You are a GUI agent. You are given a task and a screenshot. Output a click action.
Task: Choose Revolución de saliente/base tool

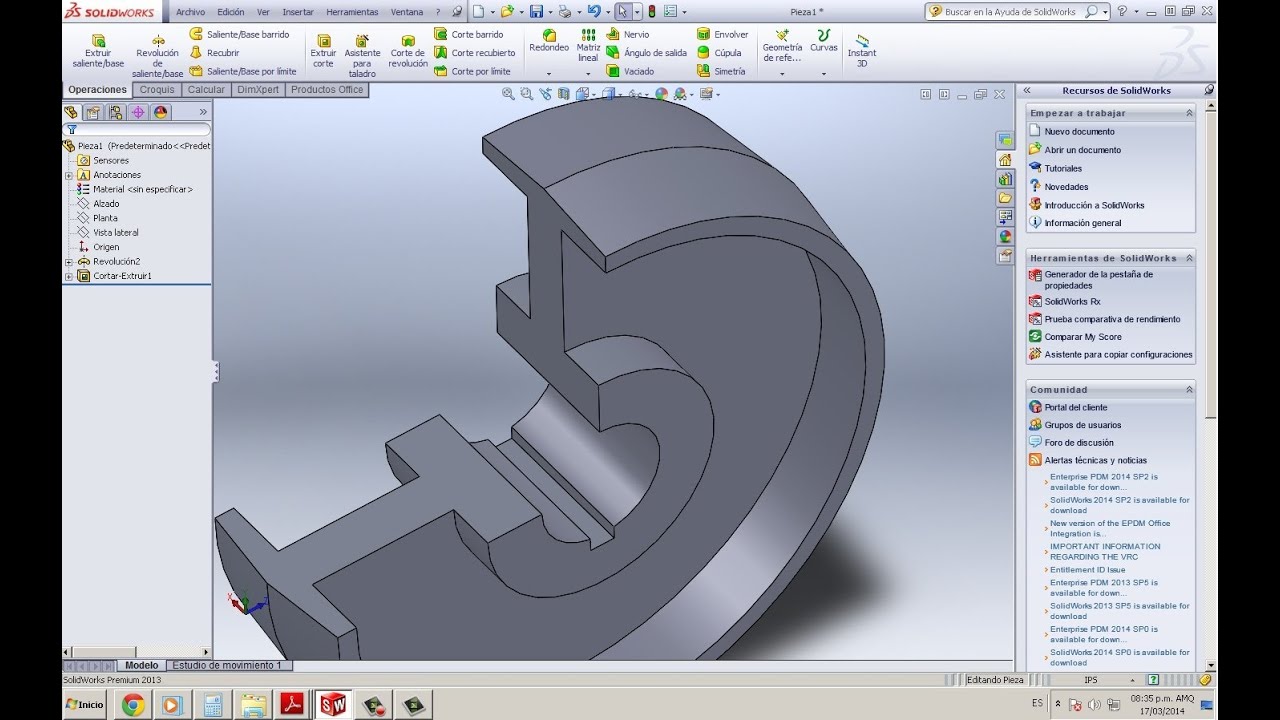click(x=158, y=56)
